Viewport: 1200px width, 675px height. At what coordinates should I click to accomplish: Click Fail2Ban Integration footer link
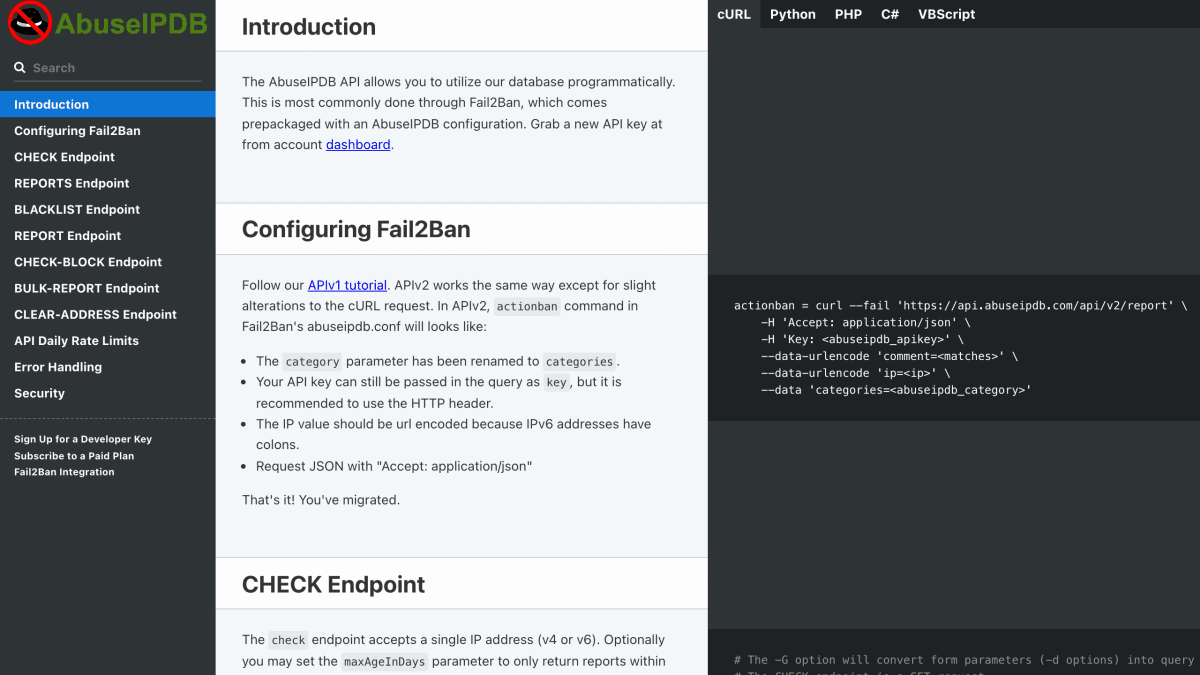[64, 472]
